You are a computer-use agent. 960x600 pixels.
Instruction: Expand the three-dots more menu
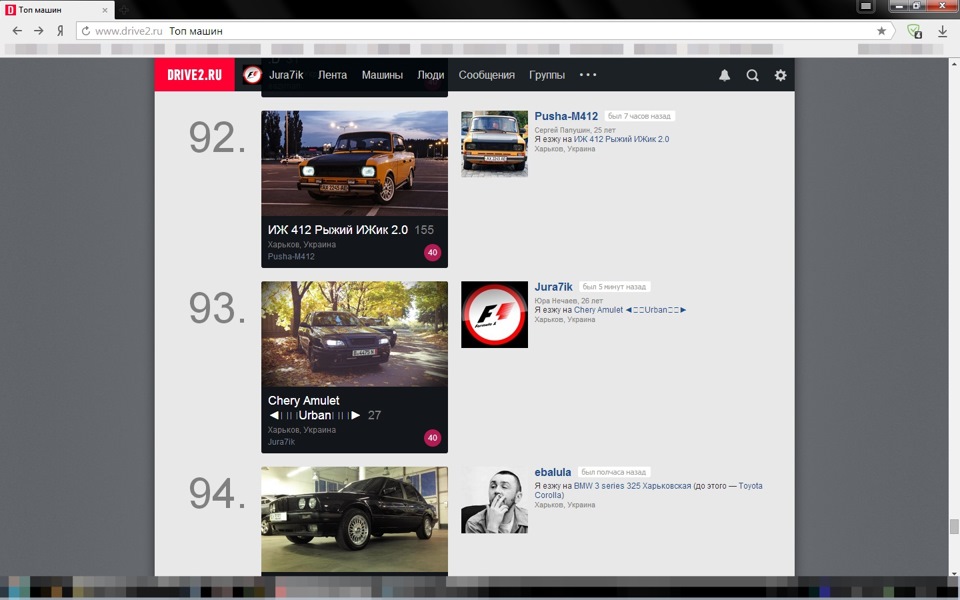pyautogui.click(x=588, y=75)
